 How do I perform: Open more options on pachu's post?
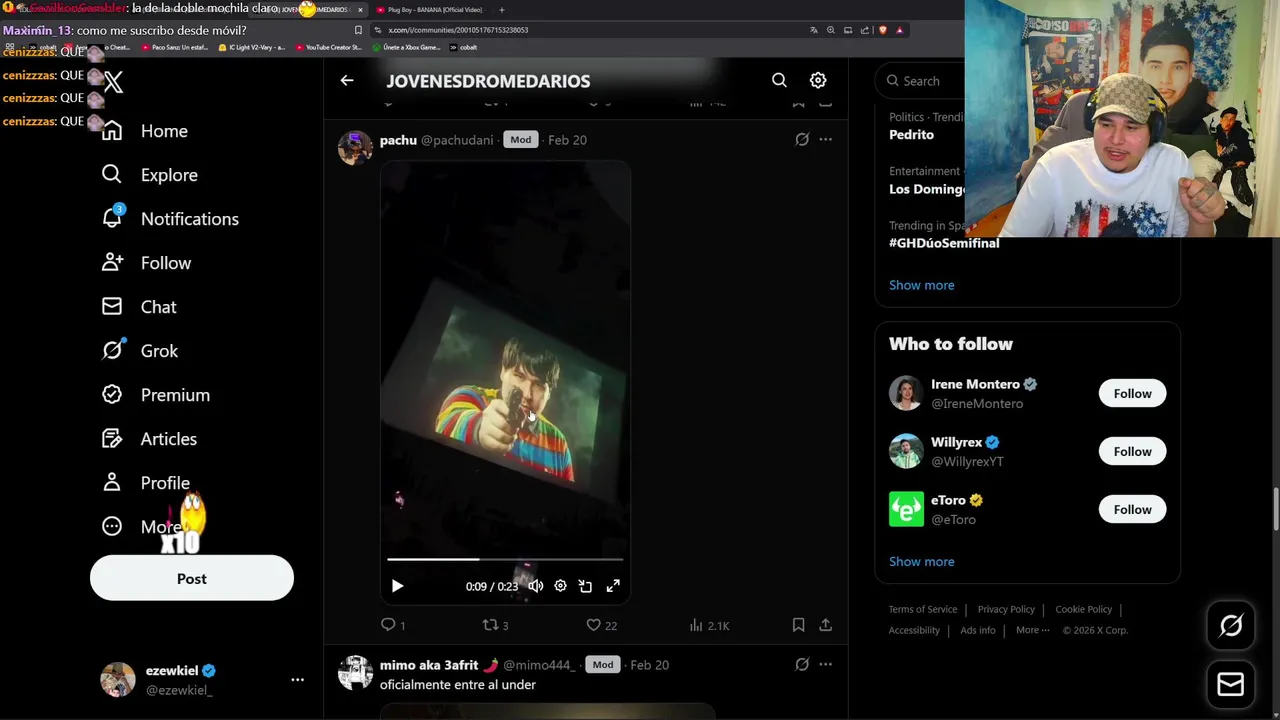(x=825, y=140)
